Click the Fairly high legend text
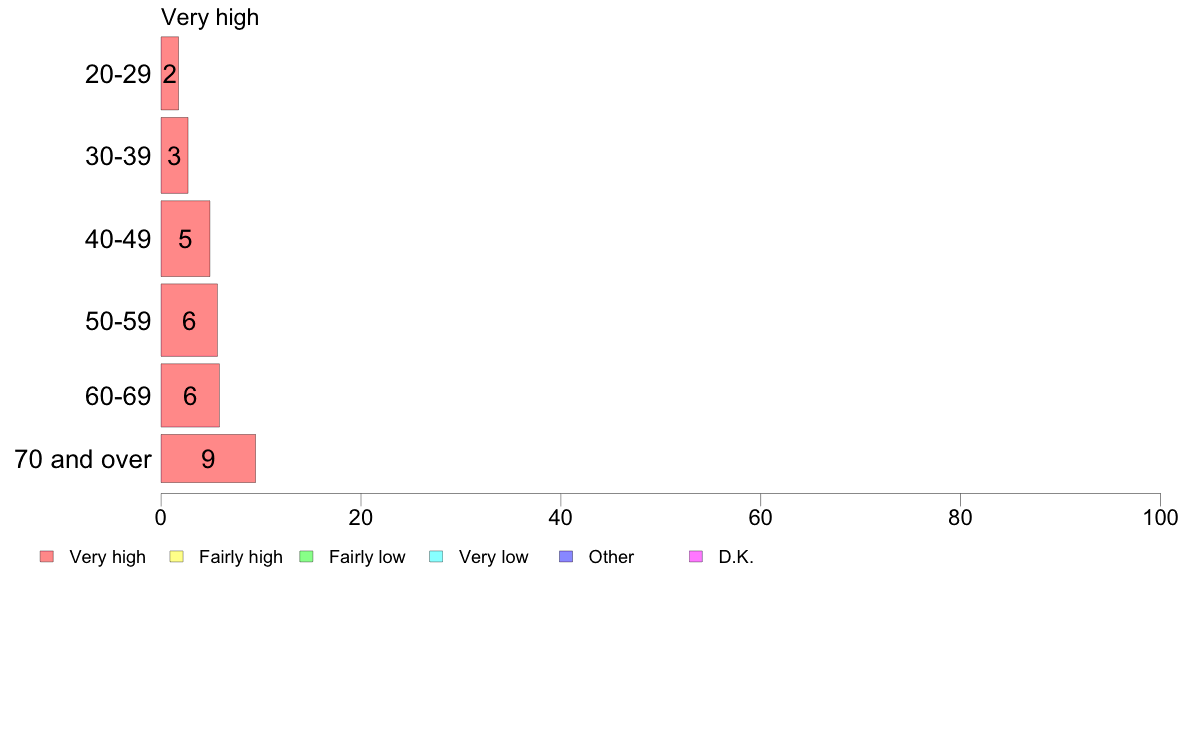Image resolution: width=1188 pixels, height=736 pixels. click(x=240, y=557)
